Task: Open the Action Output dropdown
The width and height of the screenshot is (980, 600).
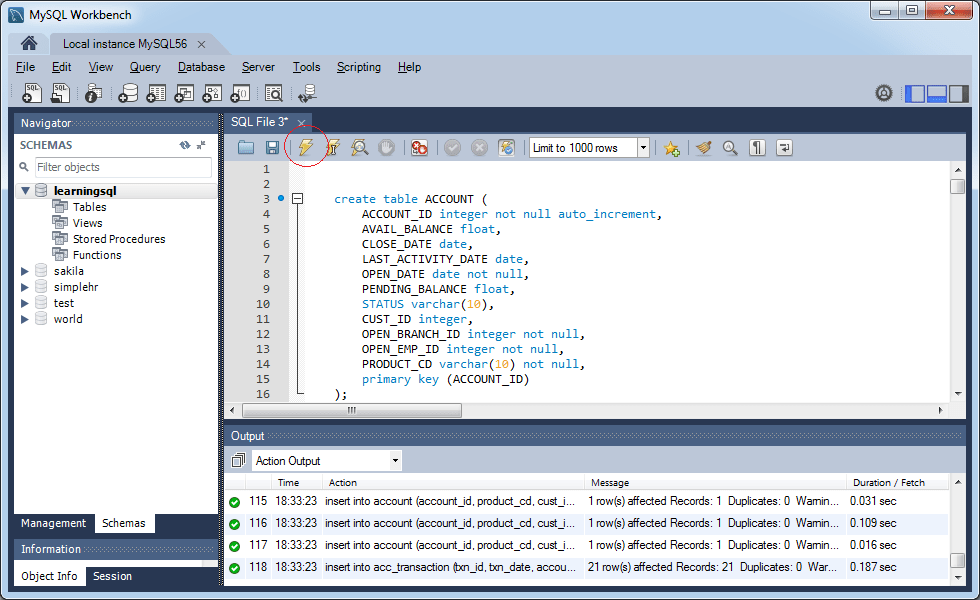Action: coord(395,461)
